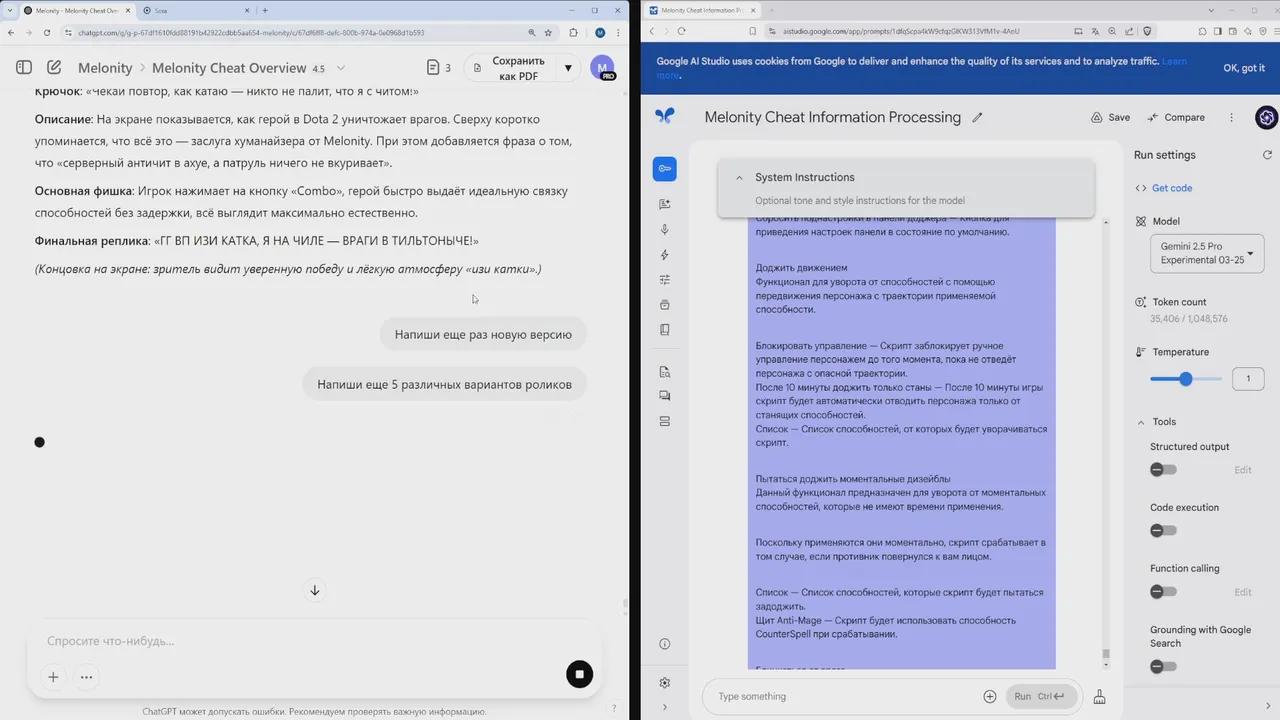Click the Get code link
1280x720 pixels.
[x=1171, y=188]
